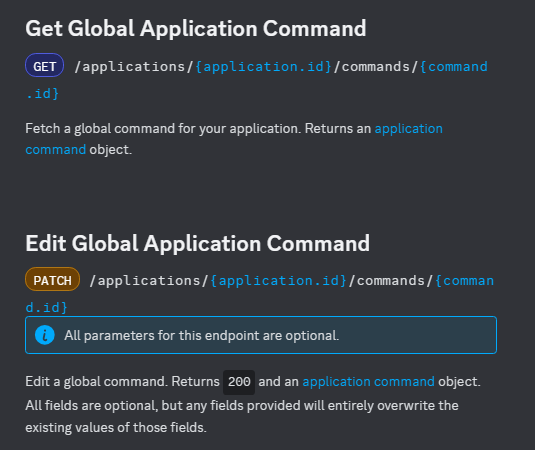Click '/applications/' text in the PATCH endpoint
The width and height of the screenshot is (535, 450).
coord(149,281)
